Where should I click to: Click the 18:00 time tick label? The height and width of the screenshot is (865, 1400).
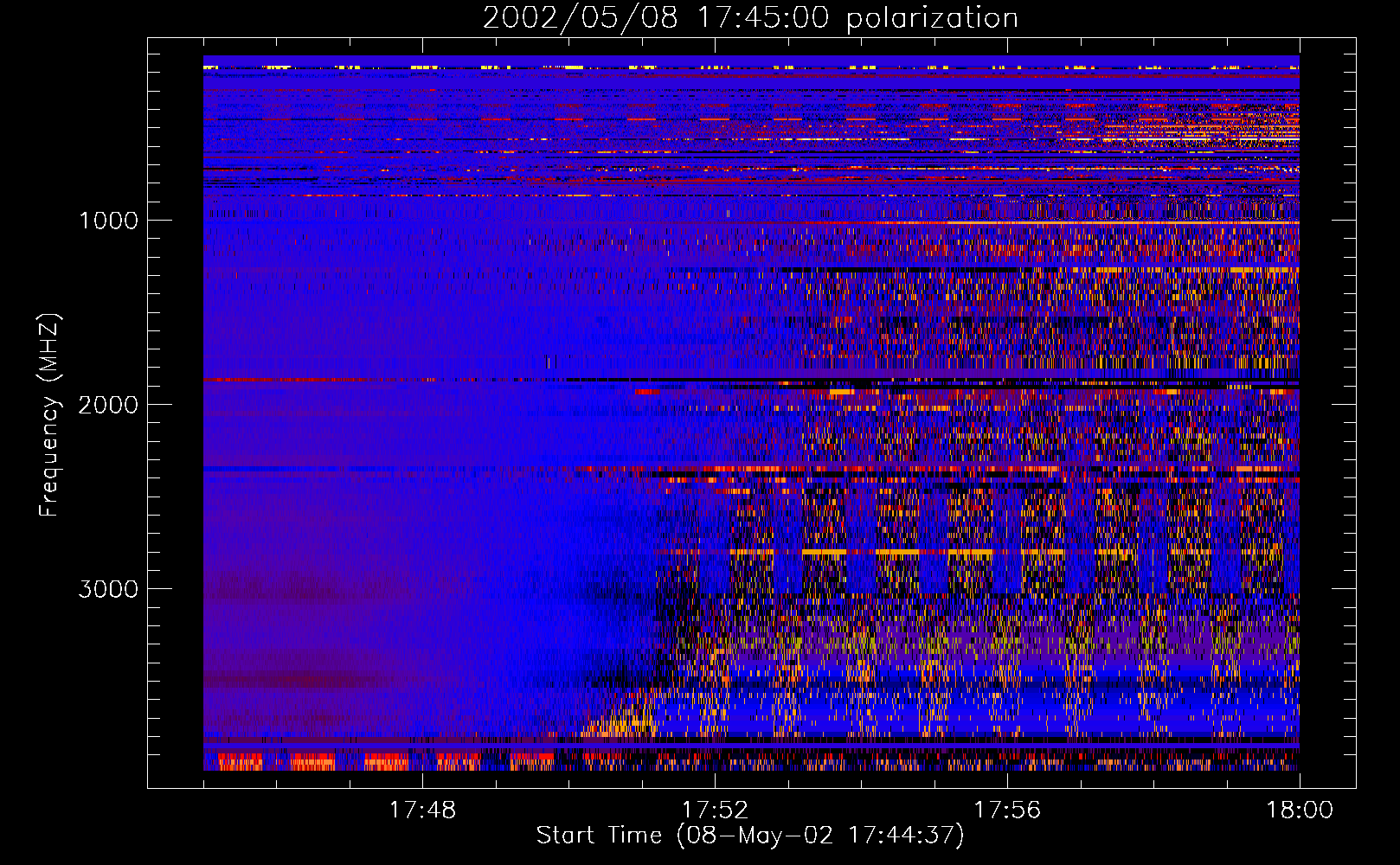click(x=1300, y=811)
